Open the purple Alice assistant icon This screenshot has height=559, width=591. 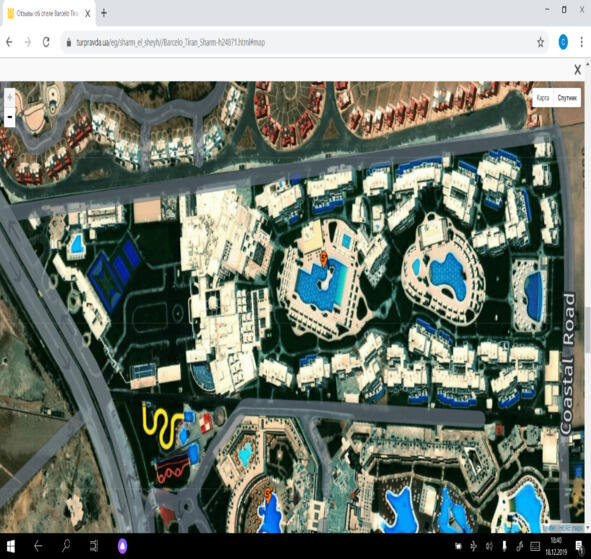point(122,546)
